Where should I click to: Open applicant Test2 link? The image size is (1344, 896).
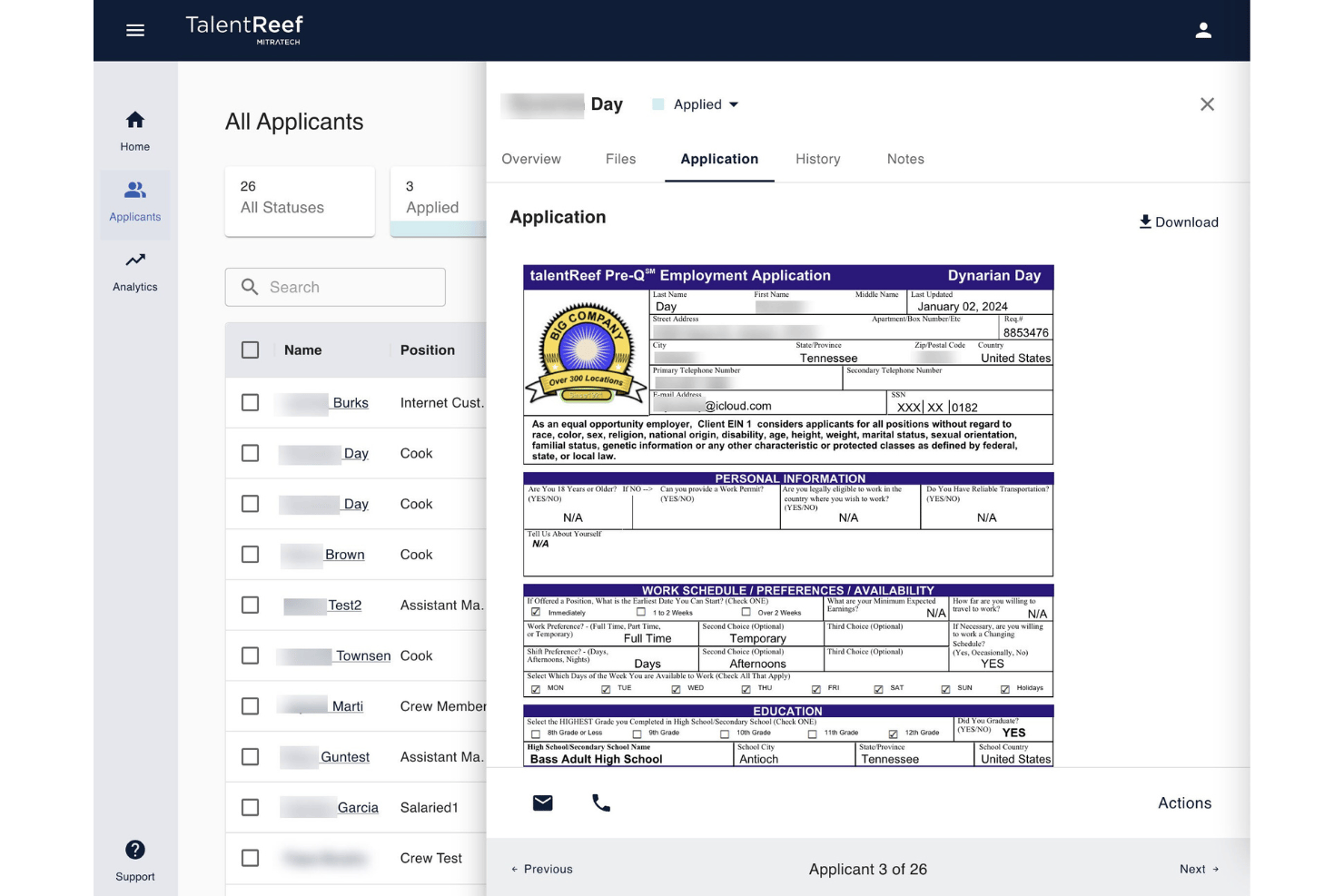pos(345,605)
